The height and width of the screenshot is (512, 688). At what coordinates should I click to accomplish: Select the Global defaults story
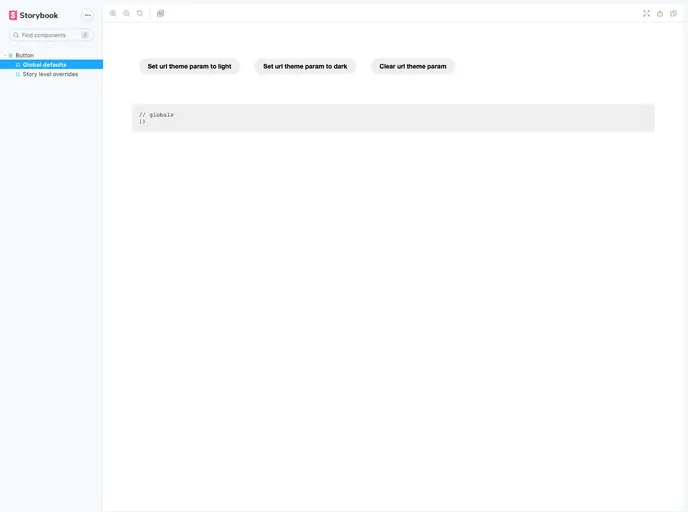click(45, 64)
